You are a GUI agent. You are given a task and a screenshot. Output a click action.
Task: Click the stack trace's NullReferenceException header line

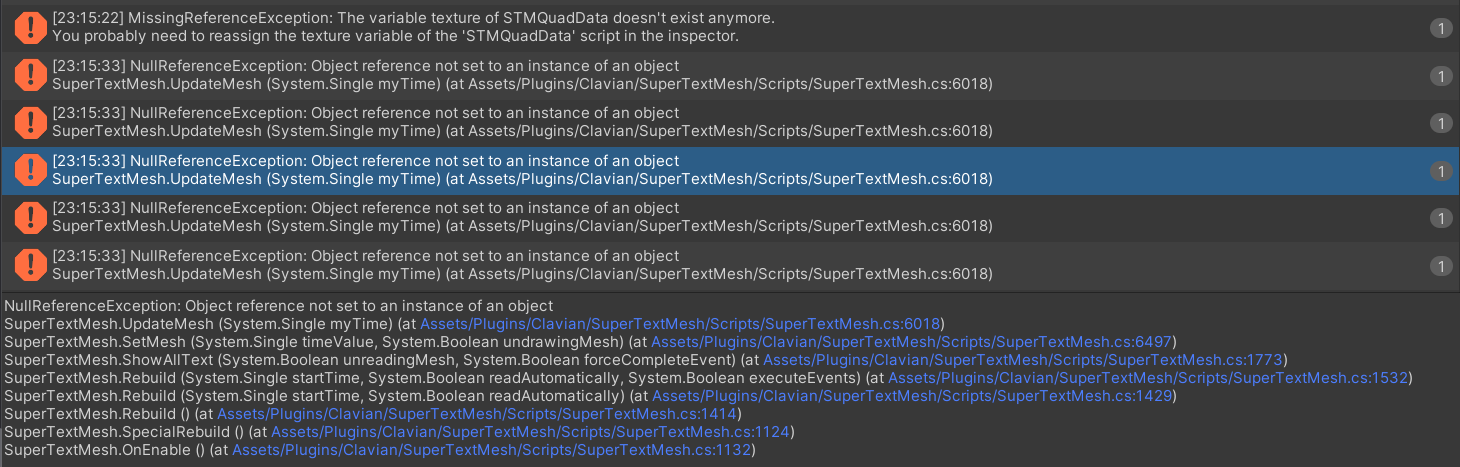point(278,306)
